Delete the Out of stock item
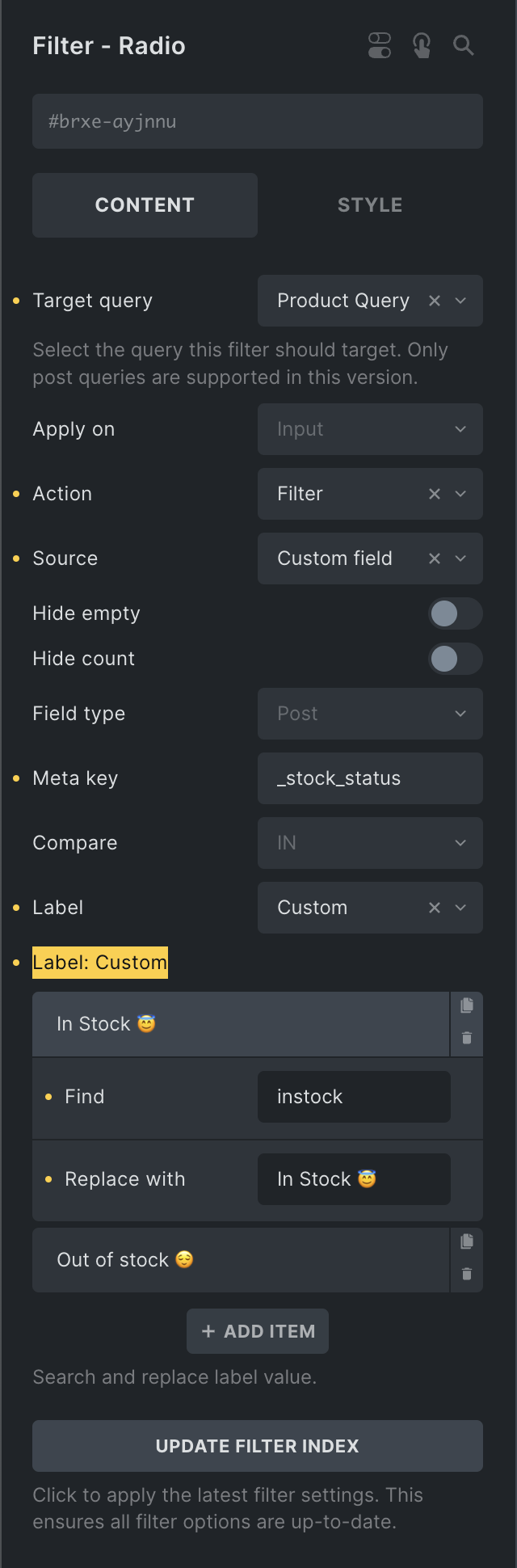The height and width of the screenshot is (1568, 517). point(467,1274)
